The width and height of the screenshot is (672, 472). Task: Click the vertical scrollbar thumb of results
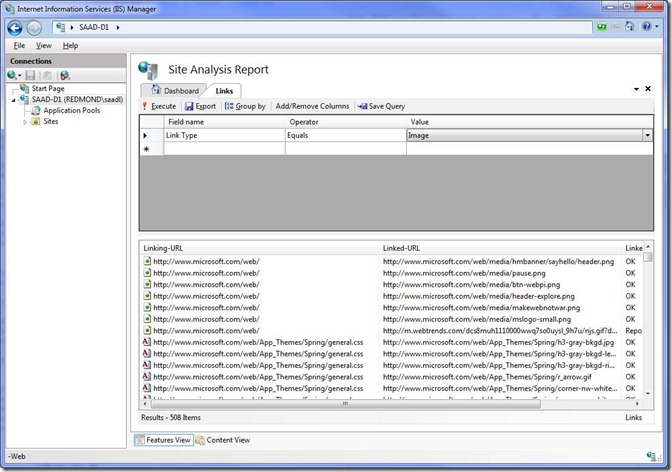click(648, 257)
